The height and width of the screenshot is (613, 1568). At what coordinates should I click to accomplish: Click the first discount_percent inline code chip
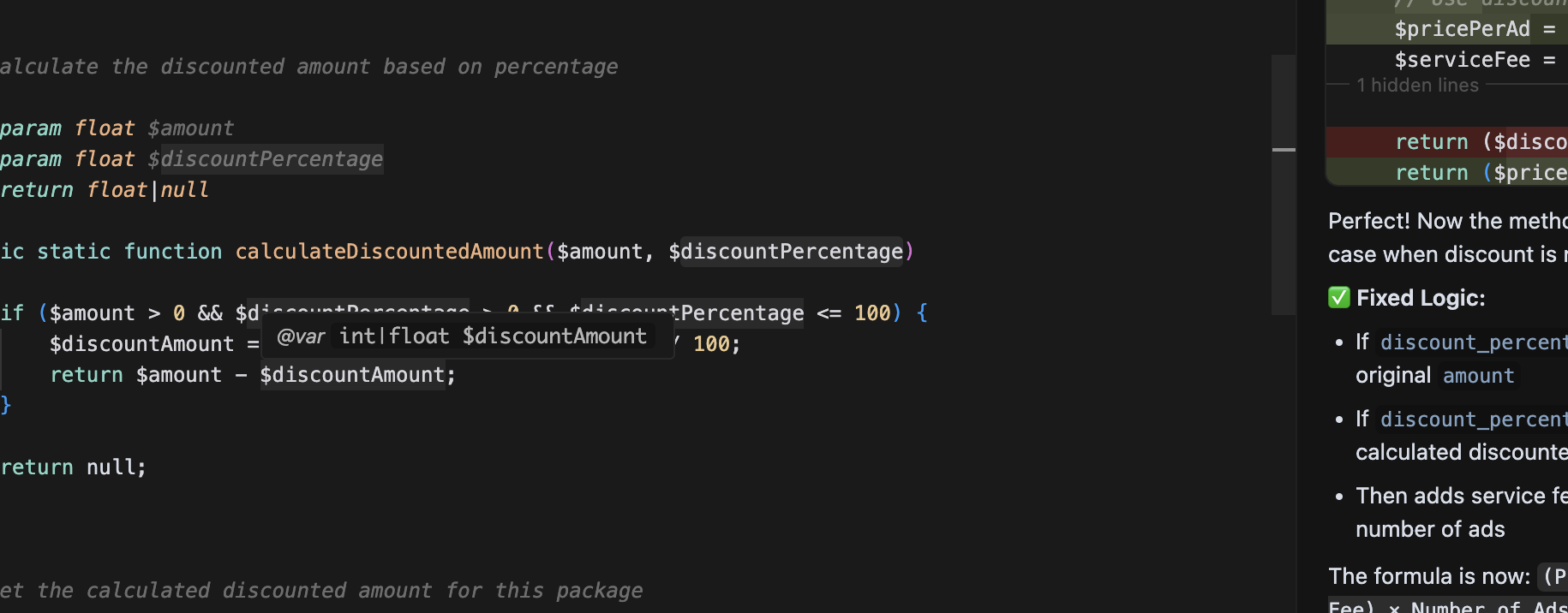1472,342
